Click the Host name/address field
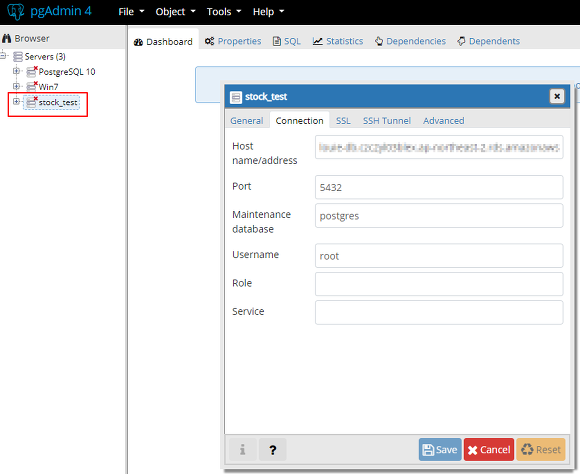The image size is (580, 474). pos(439,147)
